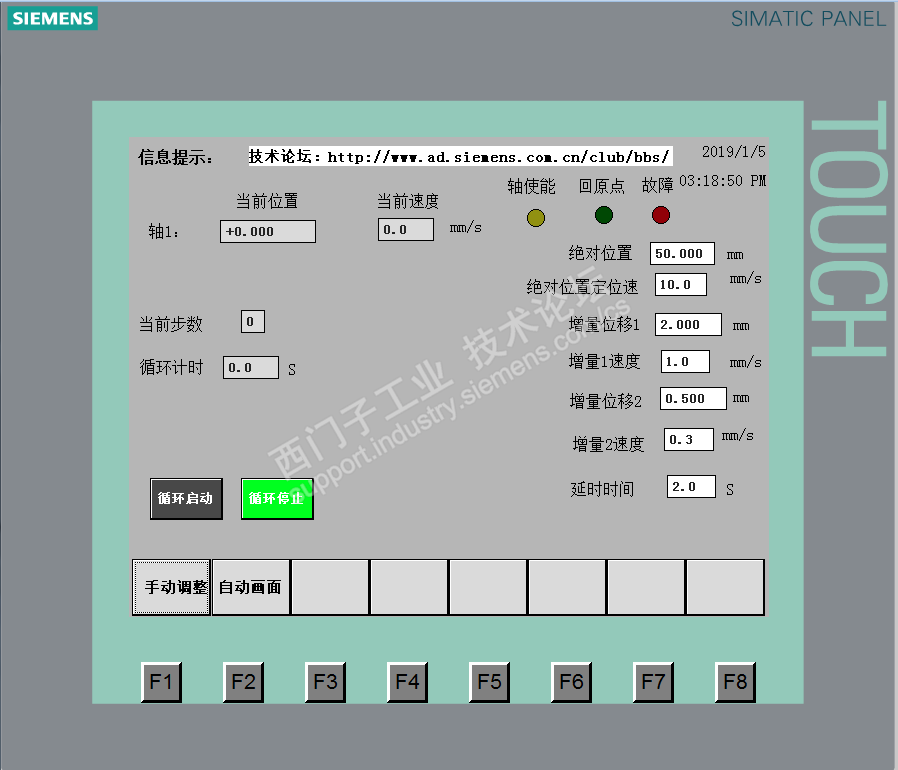
Task: Click the F1 function key
Action: (162, 682)
